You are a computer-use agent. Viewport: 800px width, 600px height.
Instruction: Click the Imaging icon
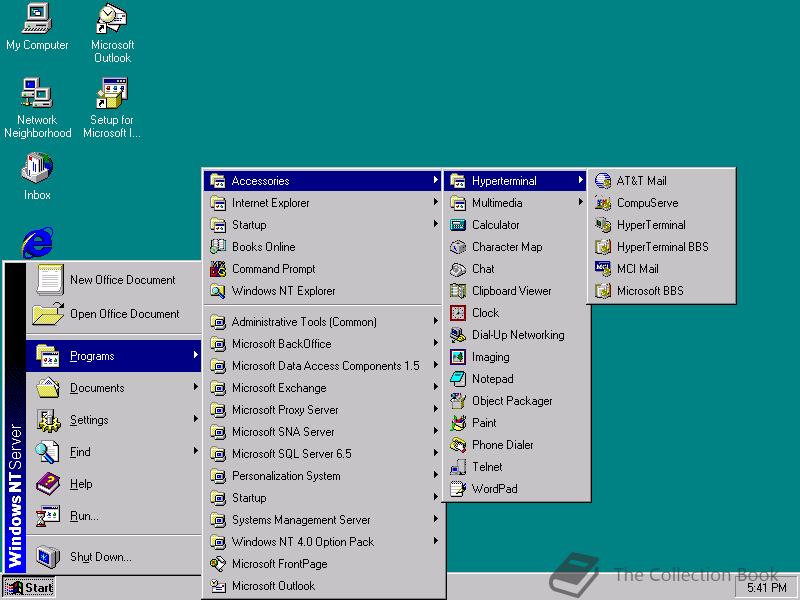pyautogui.click(x=458, y=357)
